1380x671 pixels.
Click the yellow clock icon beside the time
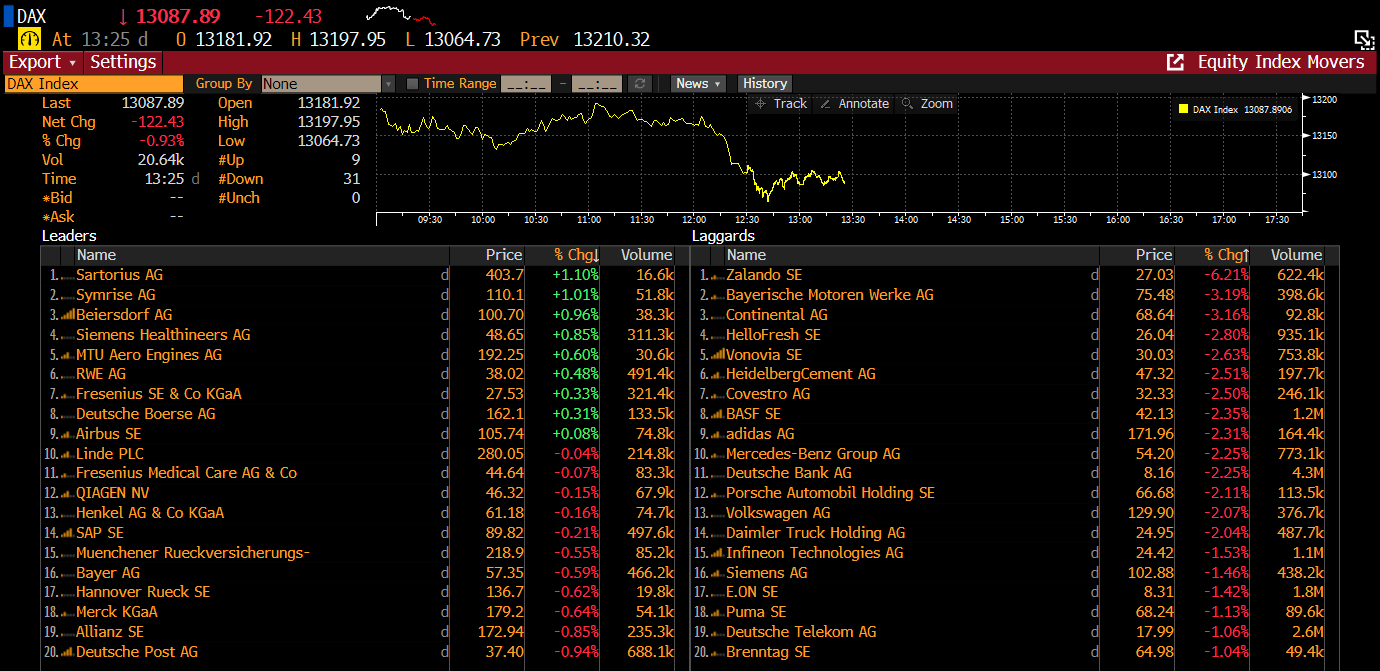pyautogui.click(x=29, y=39)
